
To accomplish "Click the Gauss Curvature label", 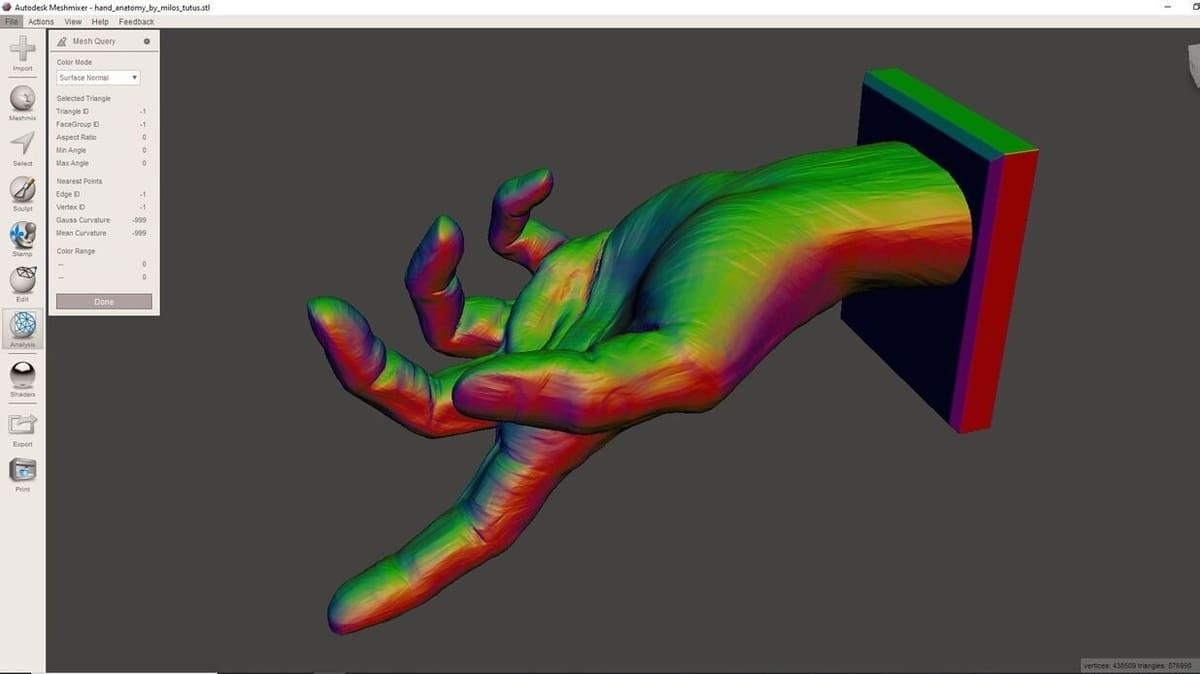I will (83, 220).
